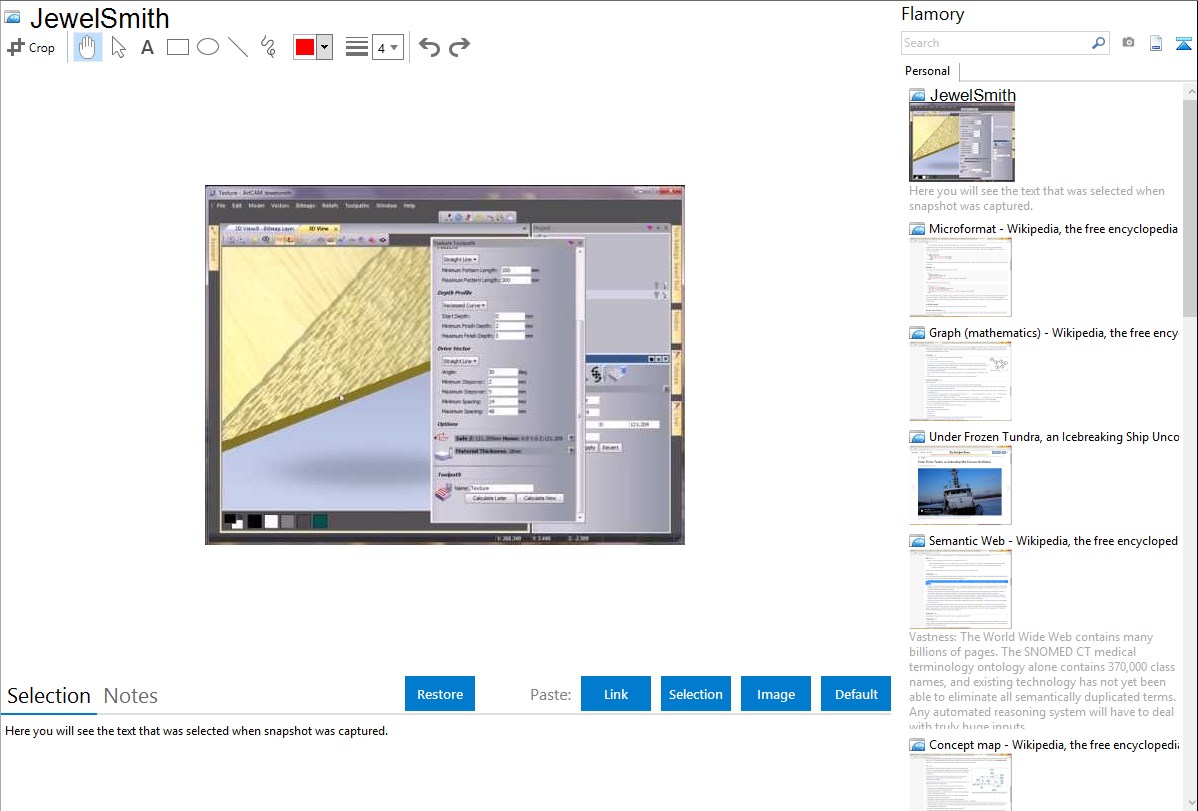
Task: Switch to the Selection tab
Action: [49, 696]
